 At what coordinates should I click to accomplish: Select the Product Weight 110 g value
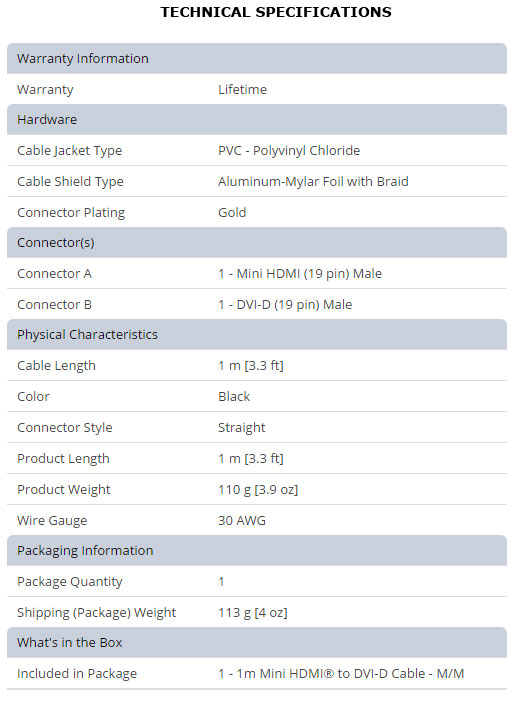pyautogui.click(x=258, y=489)
